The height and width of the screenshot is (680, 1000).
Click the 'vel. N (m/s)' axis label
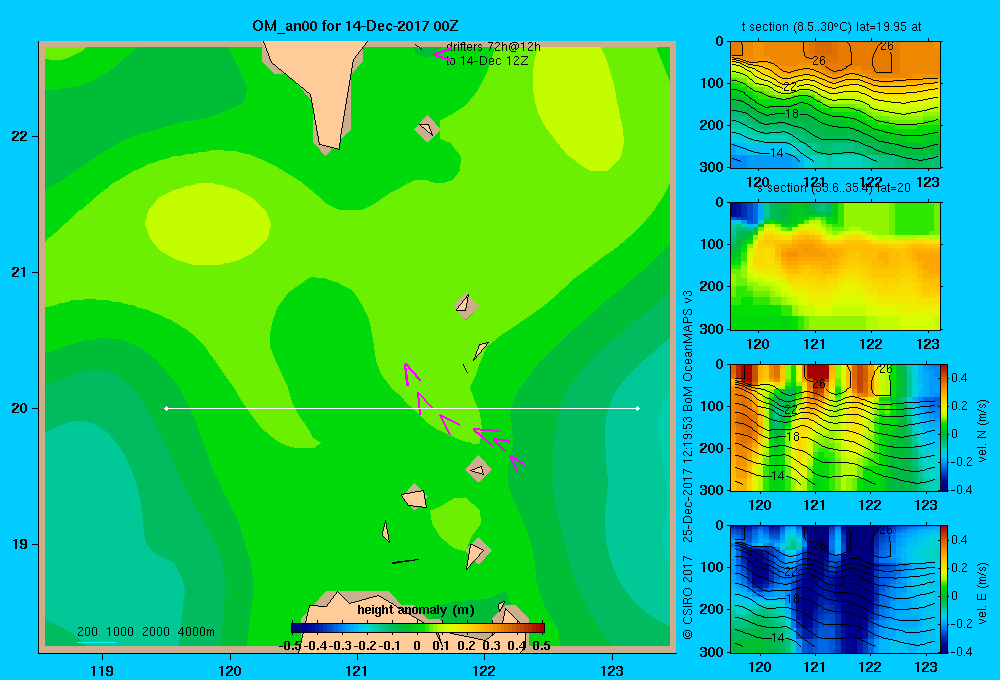[982, 431]
